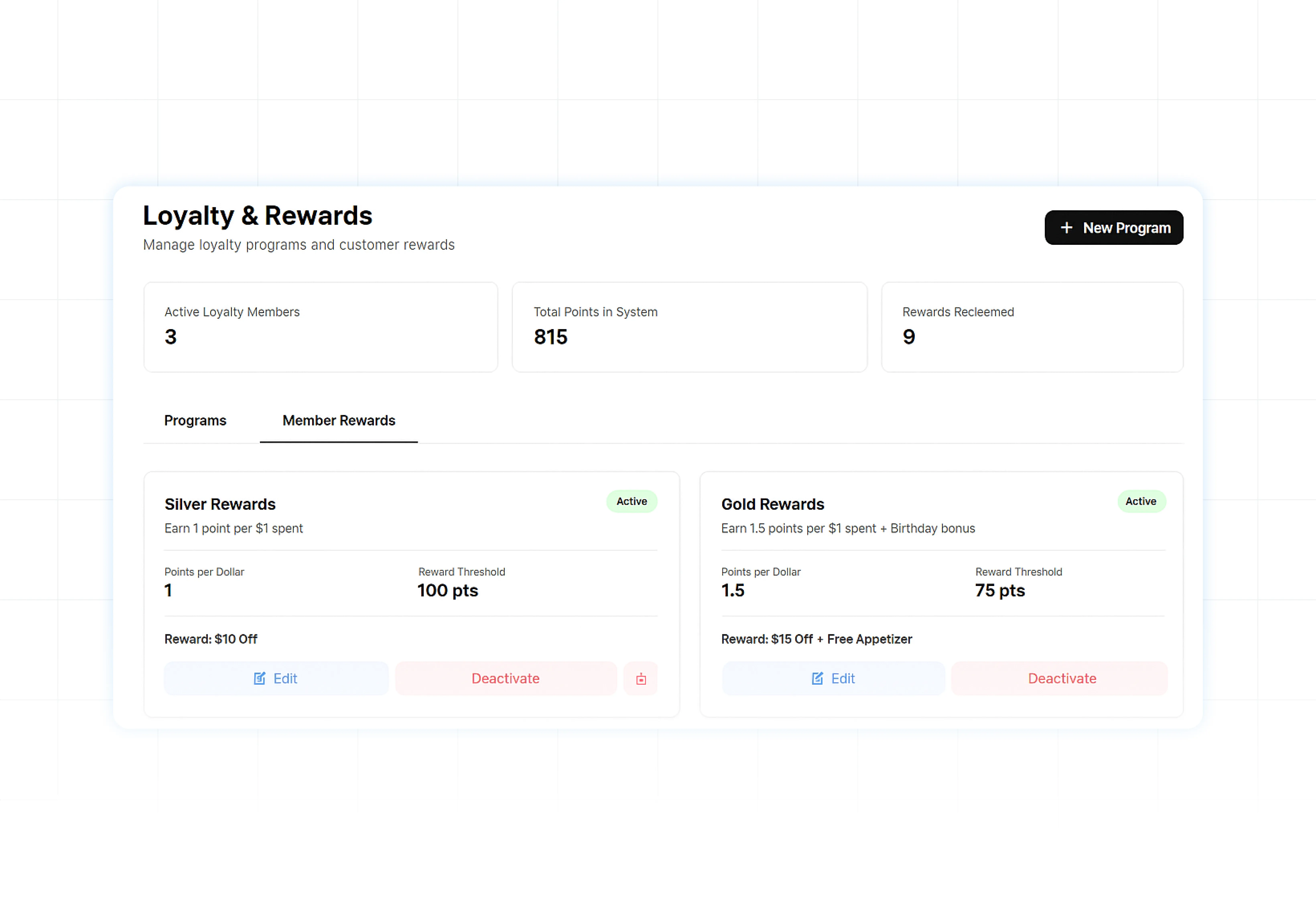The image size is (1316, 899).
Task: Click the Loyalty & Rewards page heading
Action: point(258,216)
